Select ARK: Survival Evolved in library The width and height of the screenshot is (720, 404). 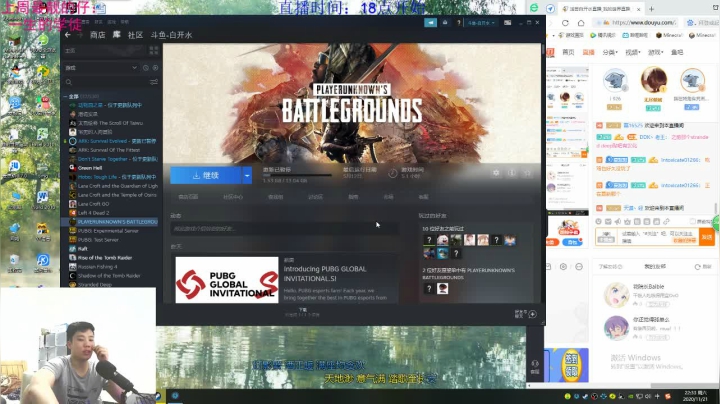(112, 141)
